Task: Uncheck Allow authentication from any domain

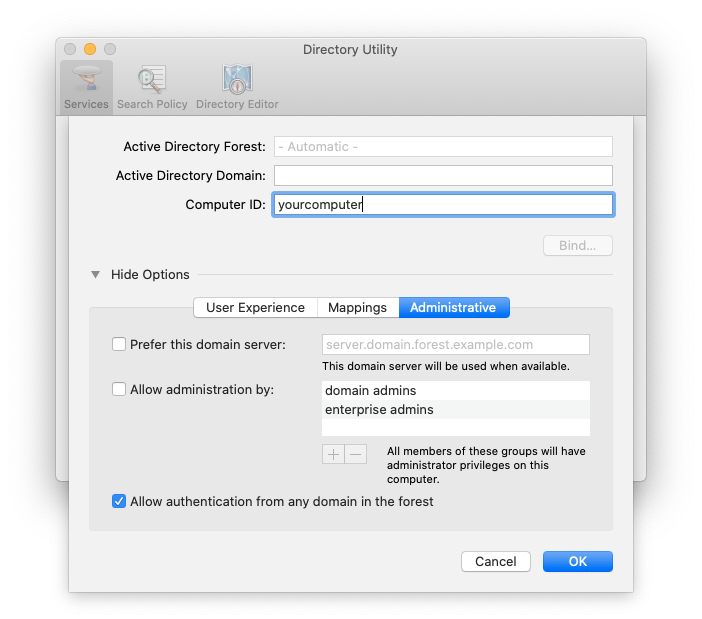Action: coord(119,501)
